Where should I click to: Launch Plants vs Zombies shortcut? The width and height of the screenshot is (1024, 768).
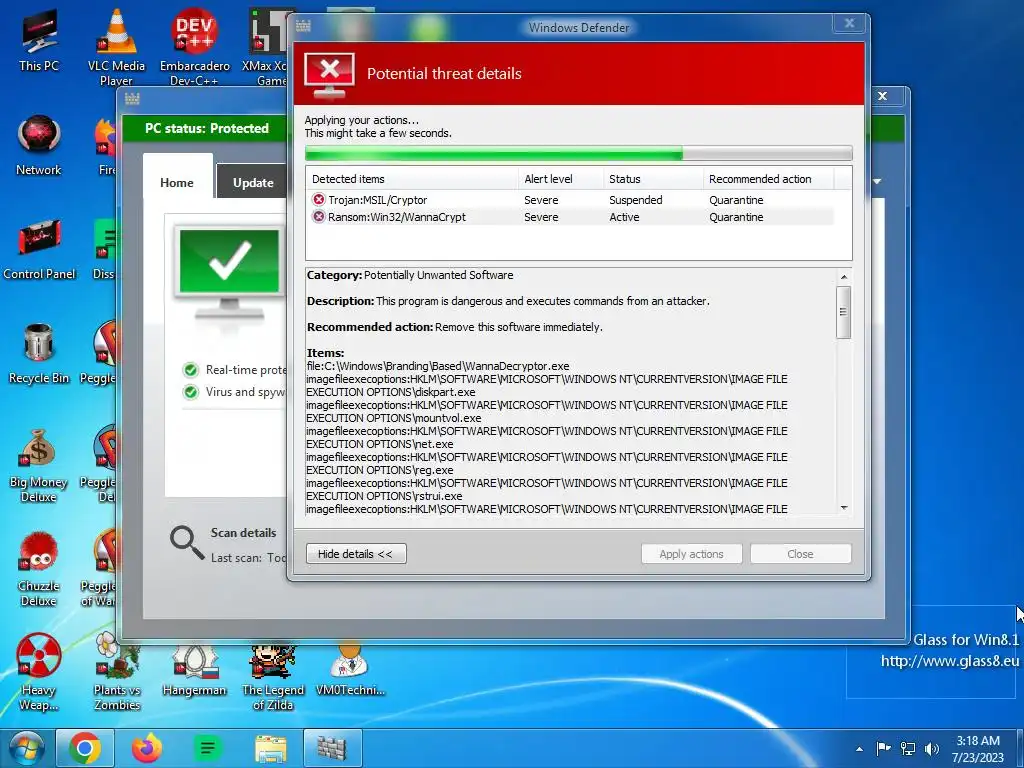point(117,673)
